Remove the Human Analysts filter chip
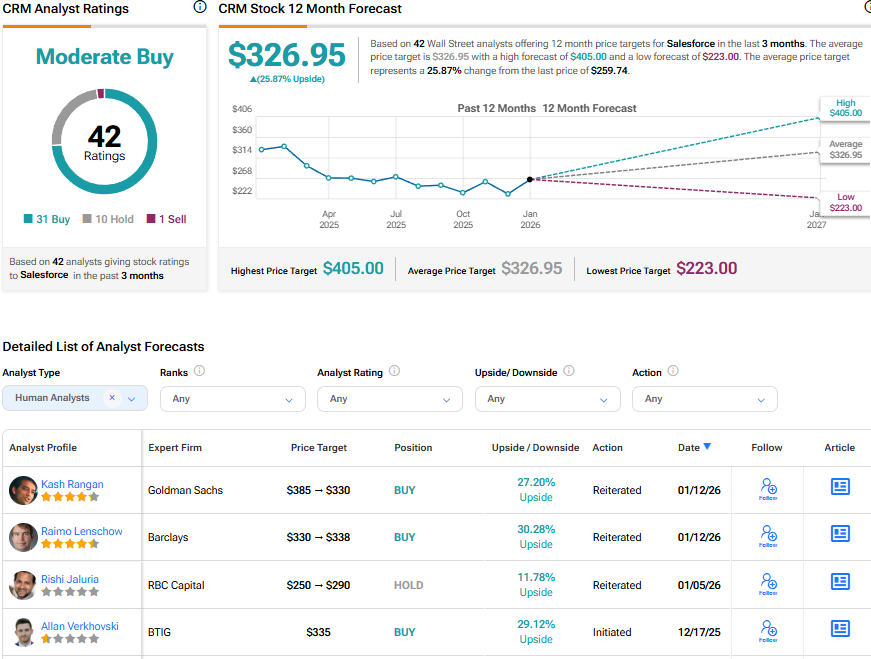The height and width of the screenshot is (659, 871). click(x=112, y=398)
